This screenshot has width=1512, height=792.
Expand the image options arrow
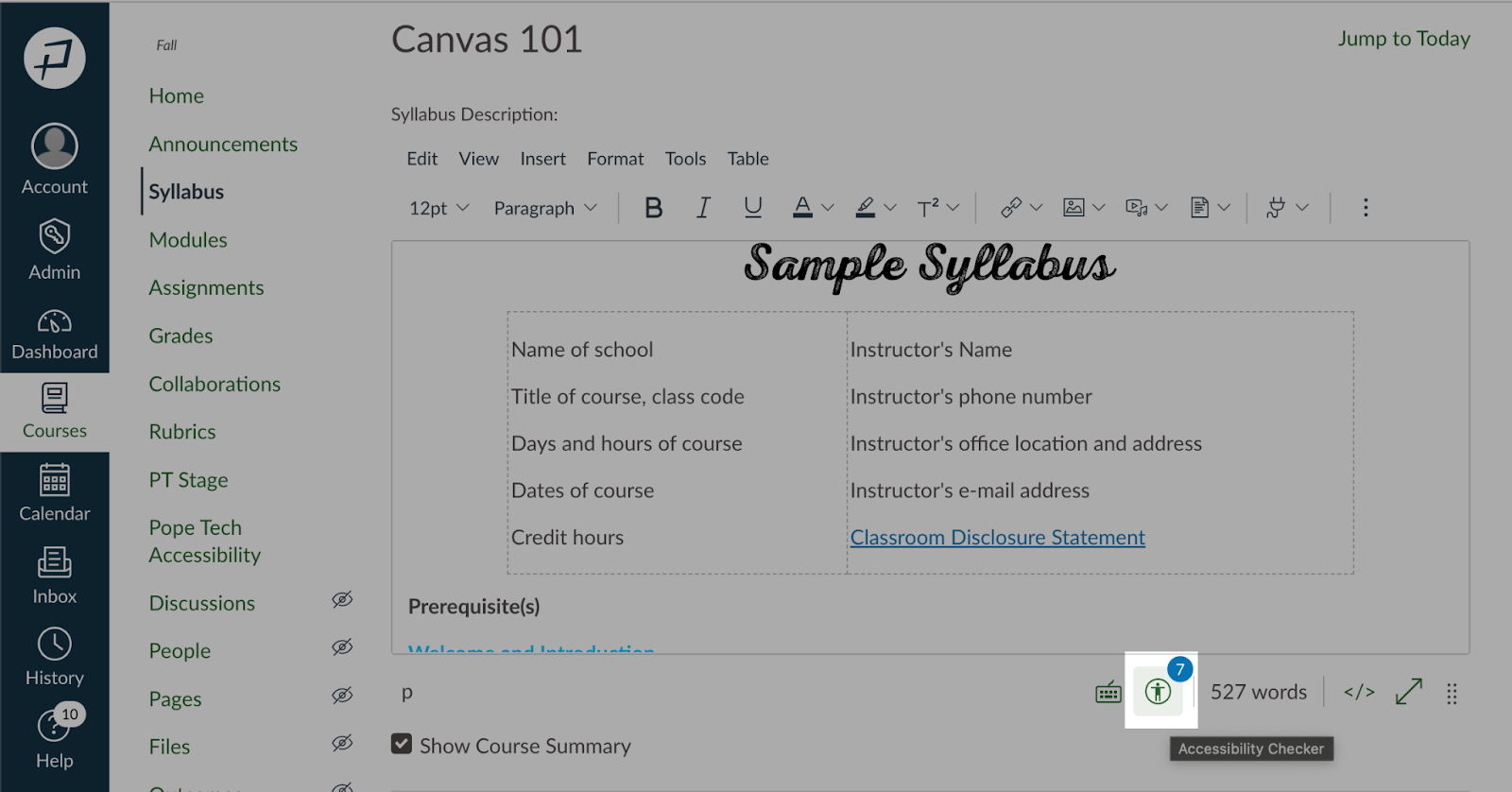(x=1098, y=208)
